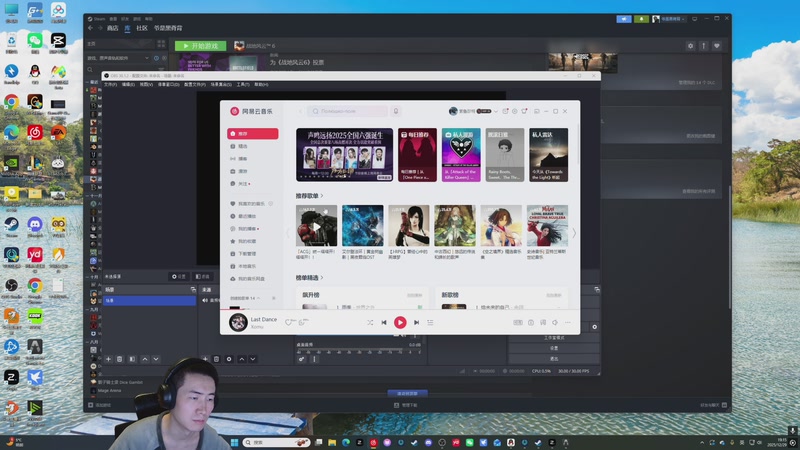
Task: Click green 开始游戏 button in Steam
Action: click(201, 46)
